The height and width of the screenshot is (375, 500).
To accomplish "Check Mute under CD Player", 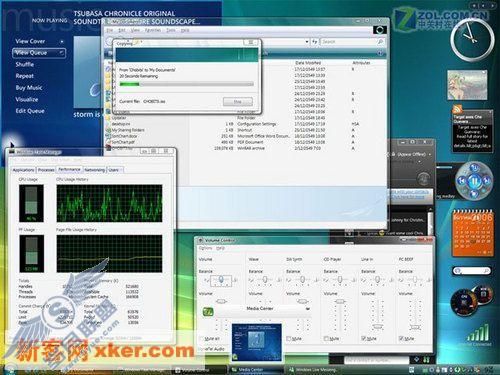I will [x=327, y=338].
